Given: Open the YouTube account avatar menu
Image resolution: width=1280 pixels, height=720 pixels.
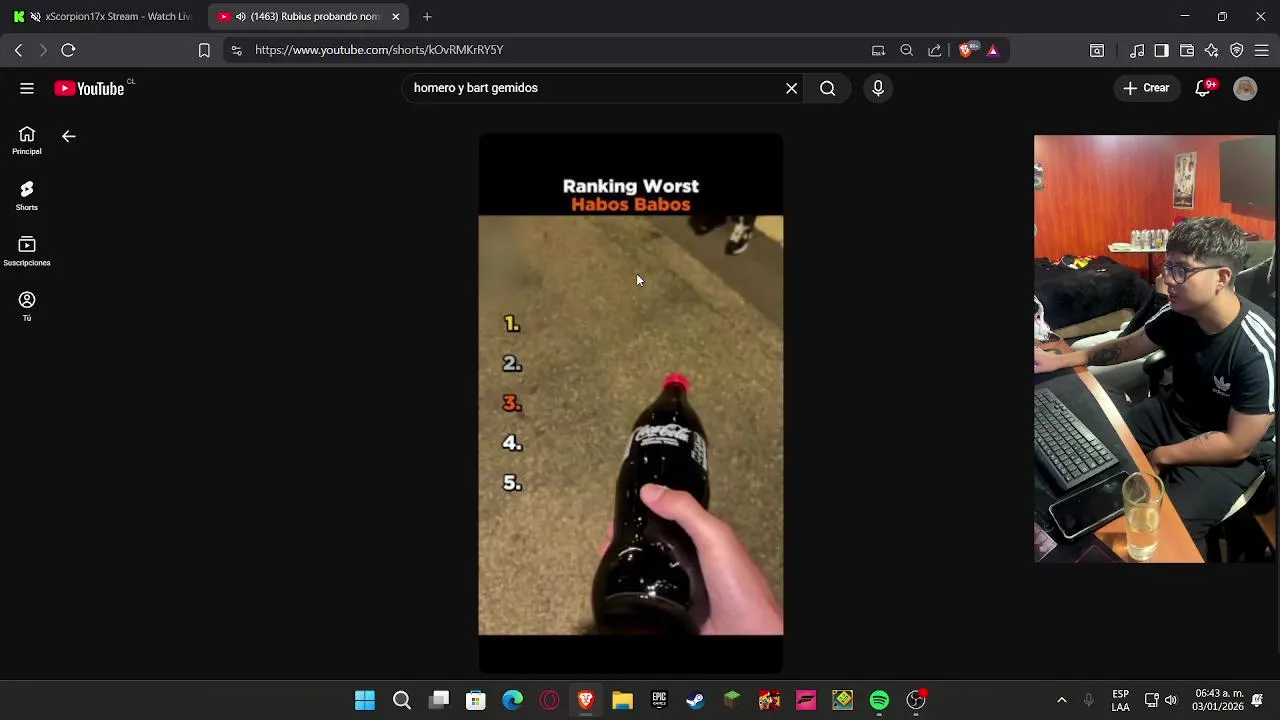Looking at the screenshot, I should pos(1245,88).
